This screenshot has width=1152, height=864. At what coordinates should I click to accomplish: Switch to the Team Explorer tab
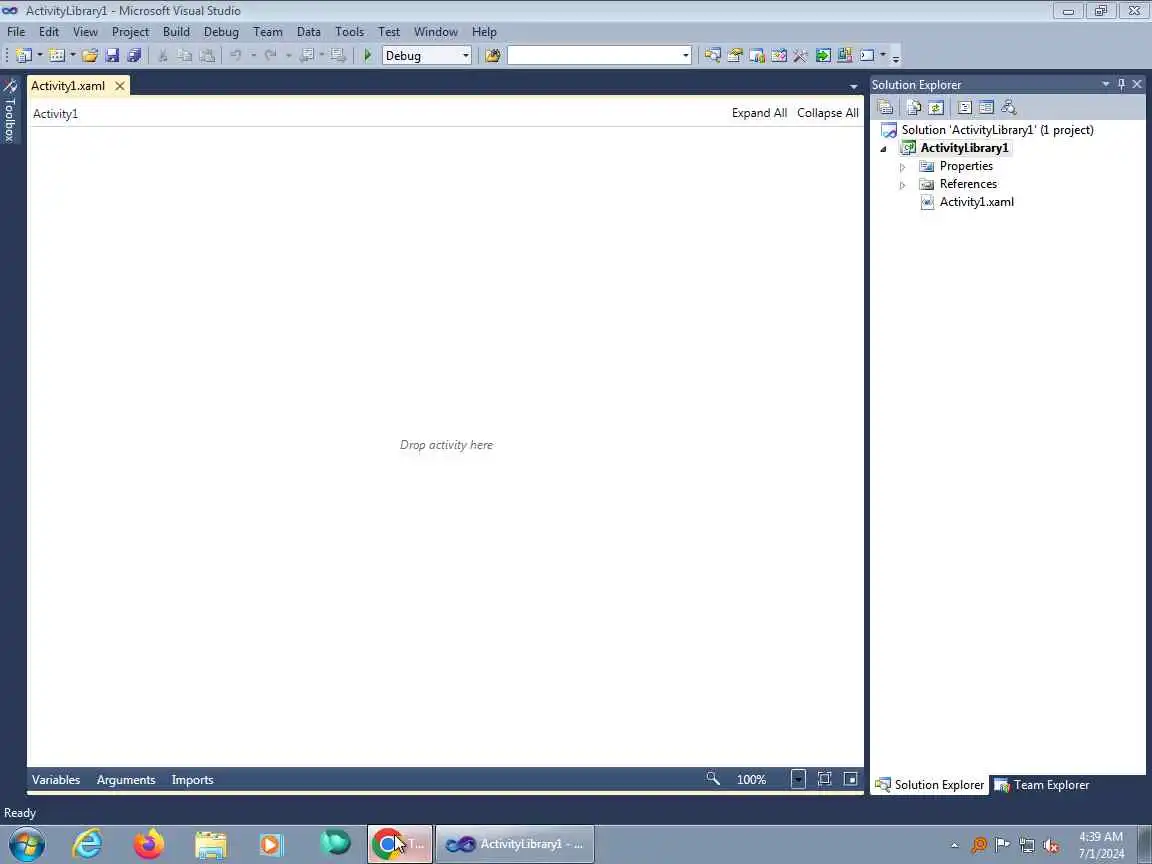pyautogui.click(x=1042, y=785)
